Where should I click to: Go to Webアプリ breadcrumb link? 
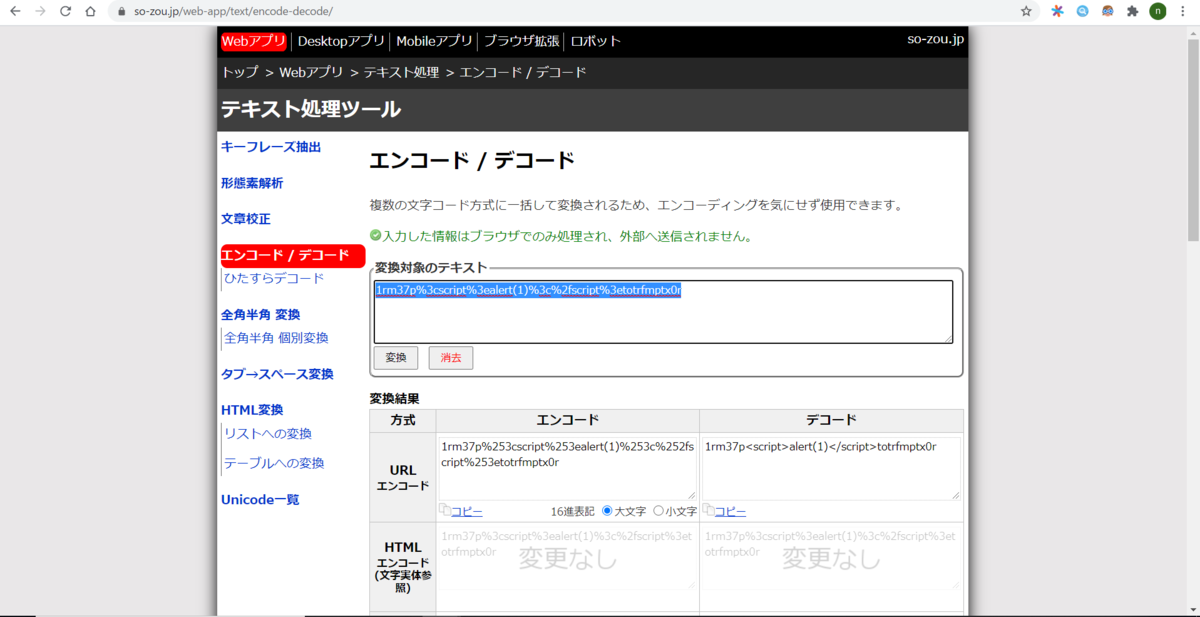click(311, 72)
